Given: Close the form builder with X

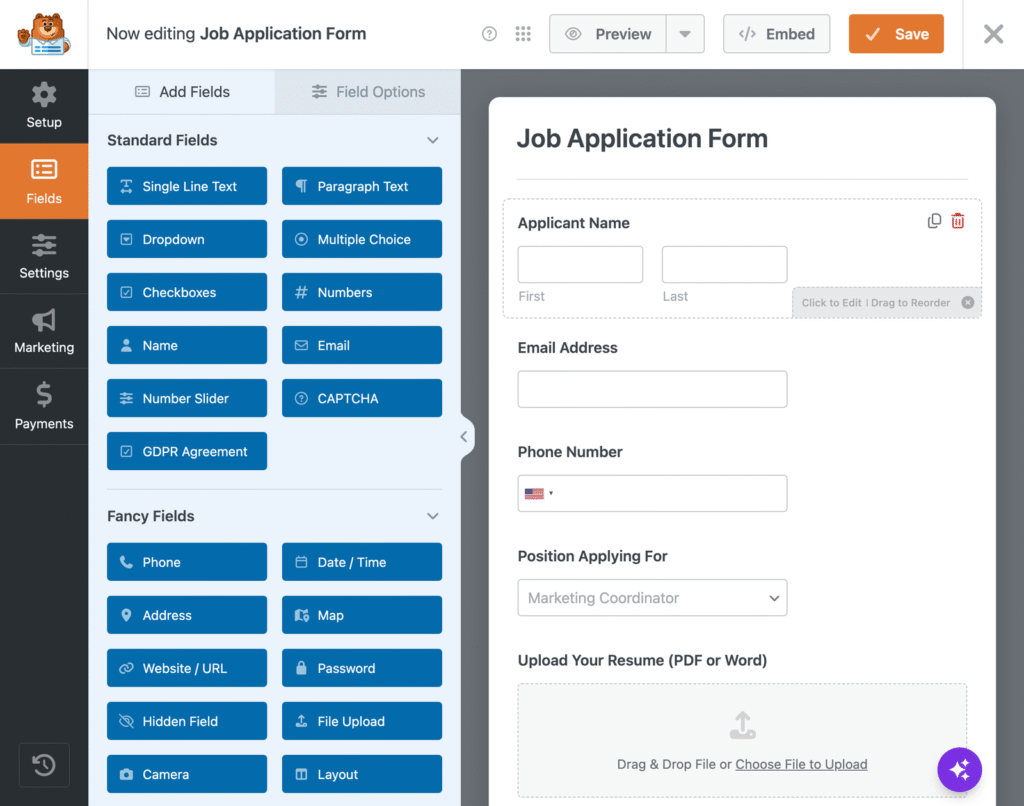Looking at the screenshot, I should [x=993, y=34].
